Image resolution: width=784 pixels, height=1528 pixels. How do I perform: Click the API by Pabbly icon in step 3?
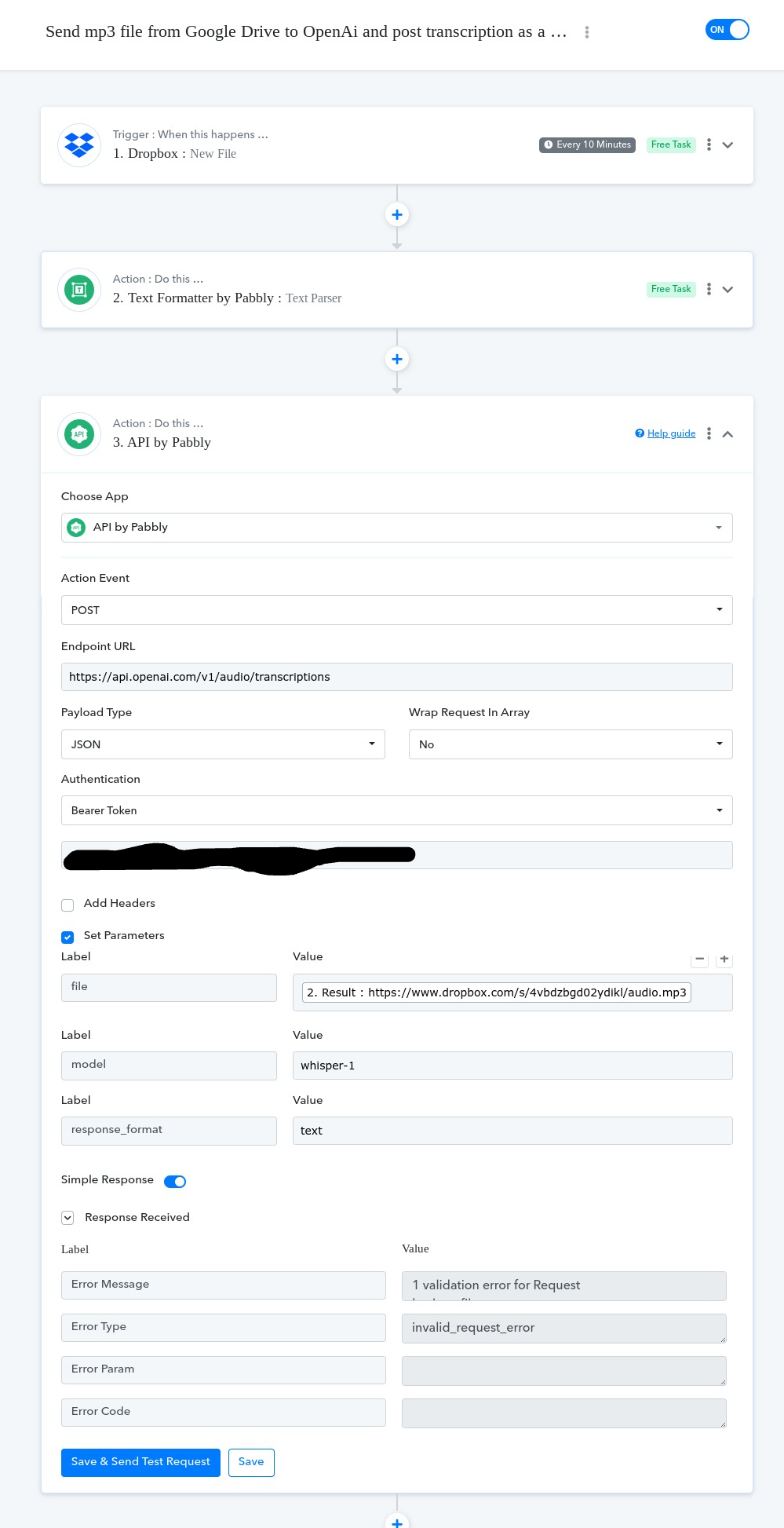(x=79, y=434)
